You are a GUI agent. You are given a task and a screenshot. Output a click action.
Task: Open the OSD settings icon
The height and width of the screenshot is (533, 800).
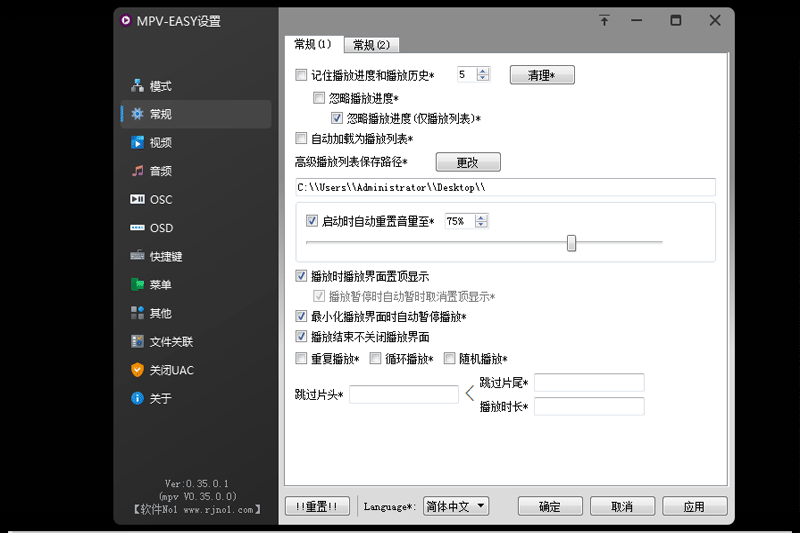pos(137,227)
